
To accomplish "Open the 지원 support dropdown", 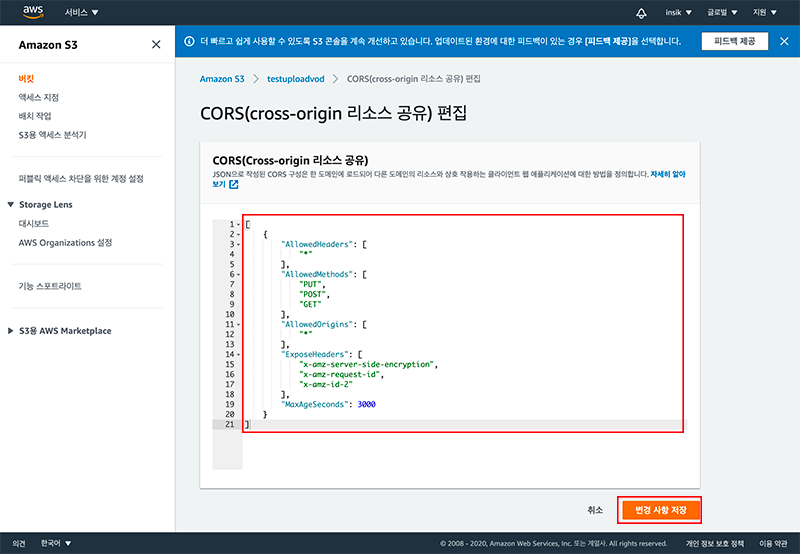I will click(764, 12).
